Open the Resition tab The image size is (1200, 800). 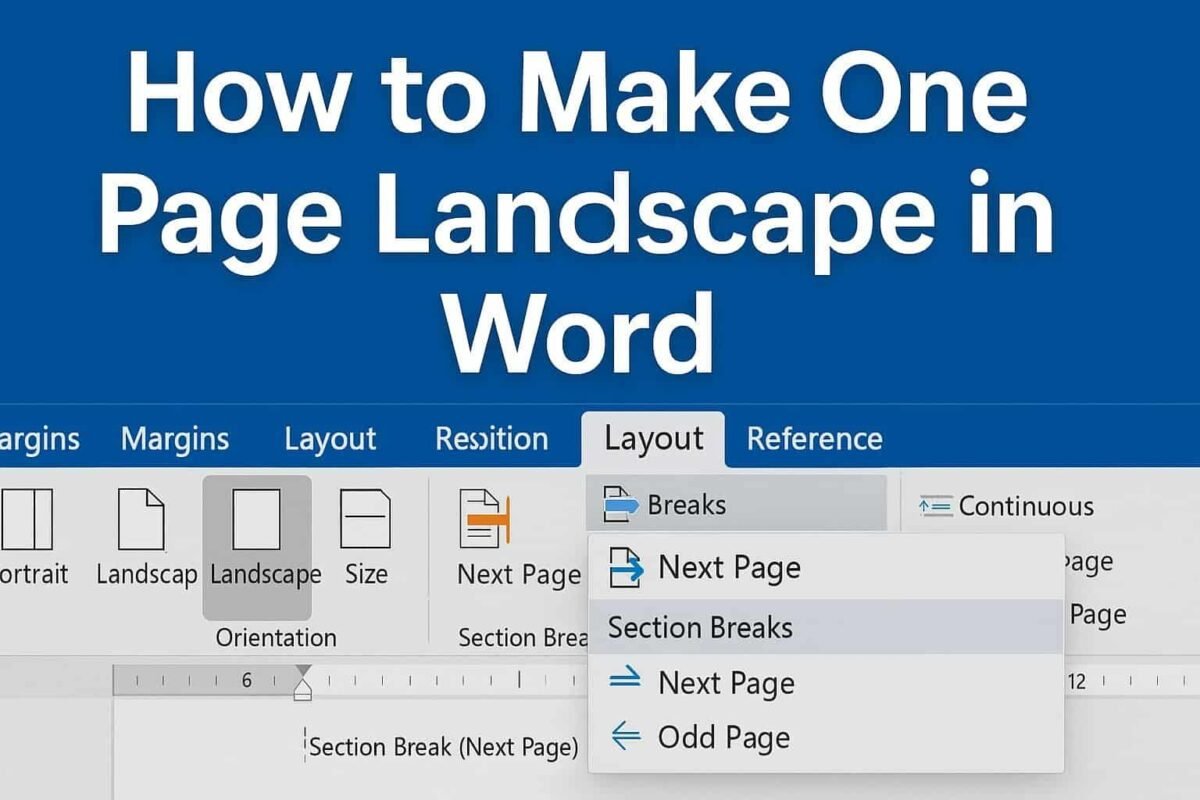(x=491, y=439)
